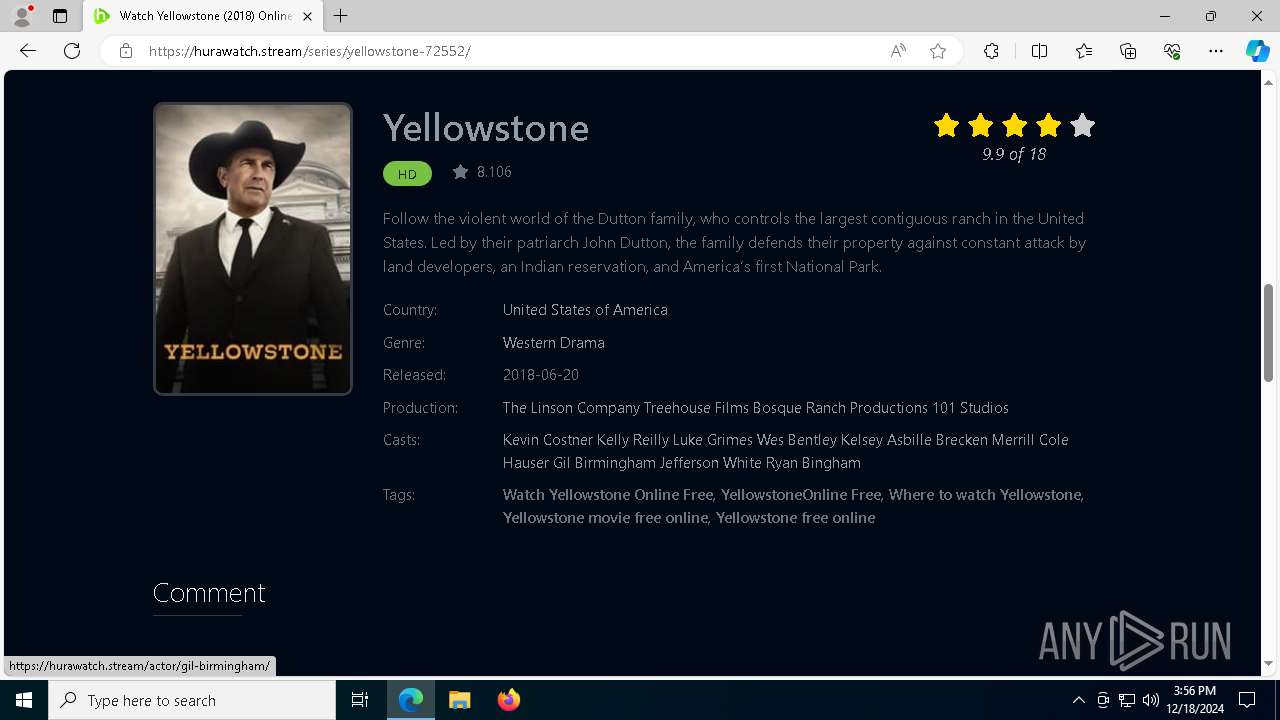Open the Read Aloud icon in the address bar
1280x720 pixels.
(x=898, y=51)
